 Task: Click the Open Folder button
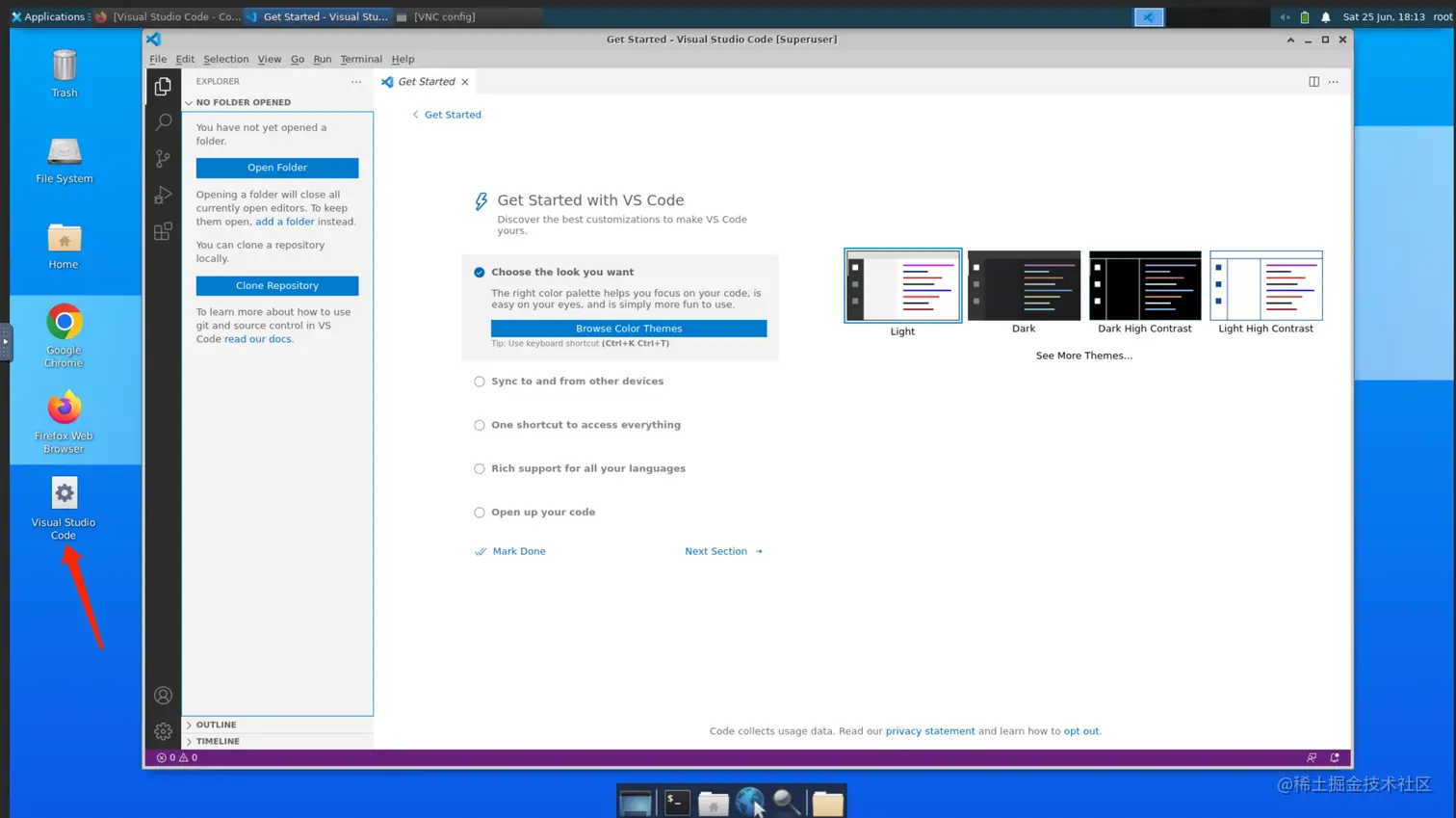click(x=277, y=168)
